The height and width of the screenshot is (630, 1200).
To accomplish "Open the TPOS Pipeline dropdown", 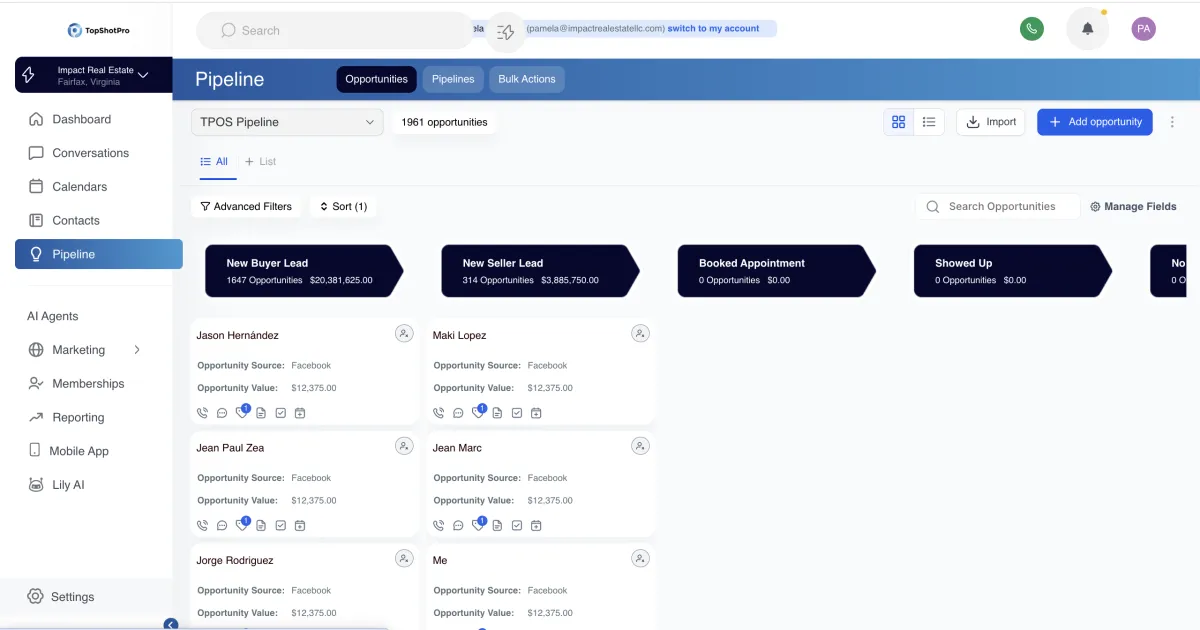I will [287, 122].
